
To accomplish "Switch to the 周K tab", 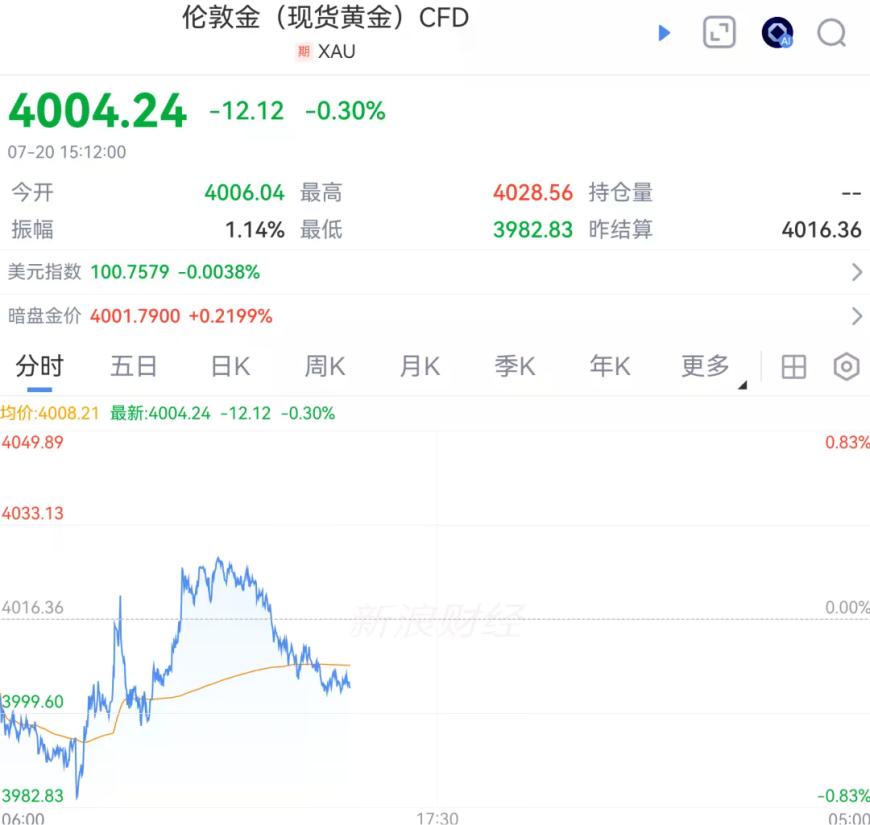I will 325,366.
